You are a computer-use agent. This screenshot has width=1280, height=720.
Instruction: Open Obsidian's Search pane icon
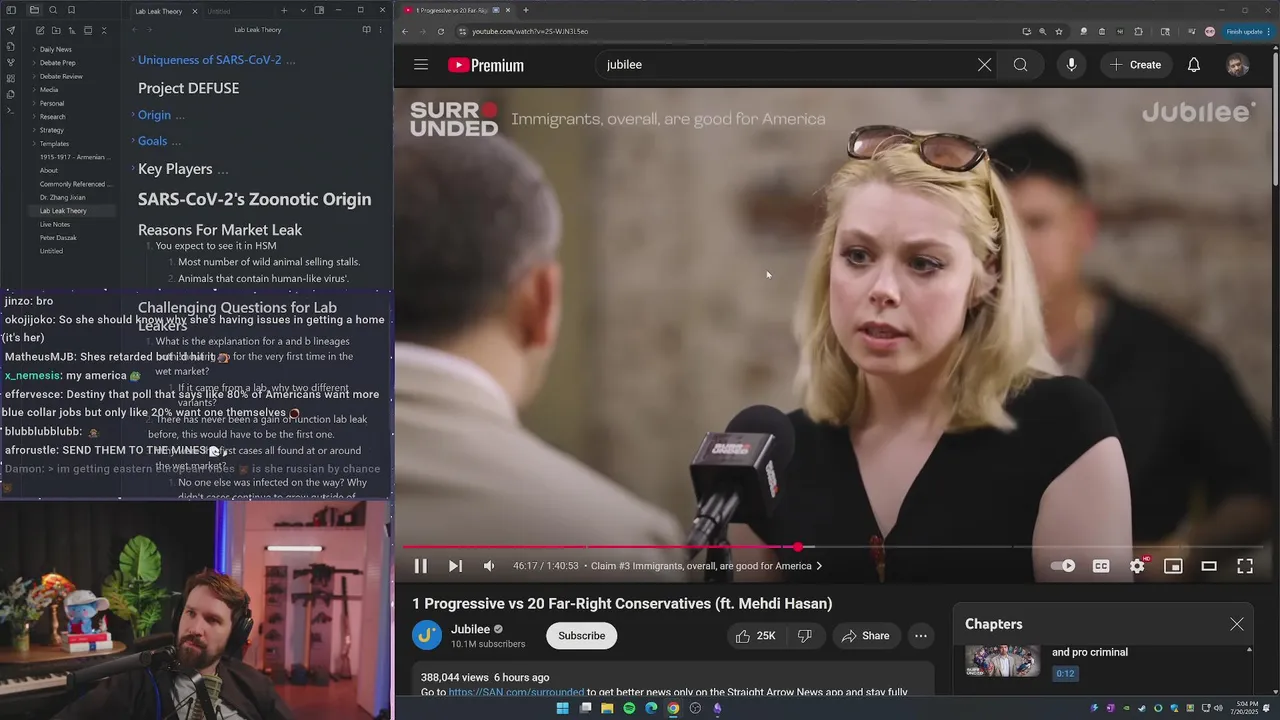tap(53, 10)
